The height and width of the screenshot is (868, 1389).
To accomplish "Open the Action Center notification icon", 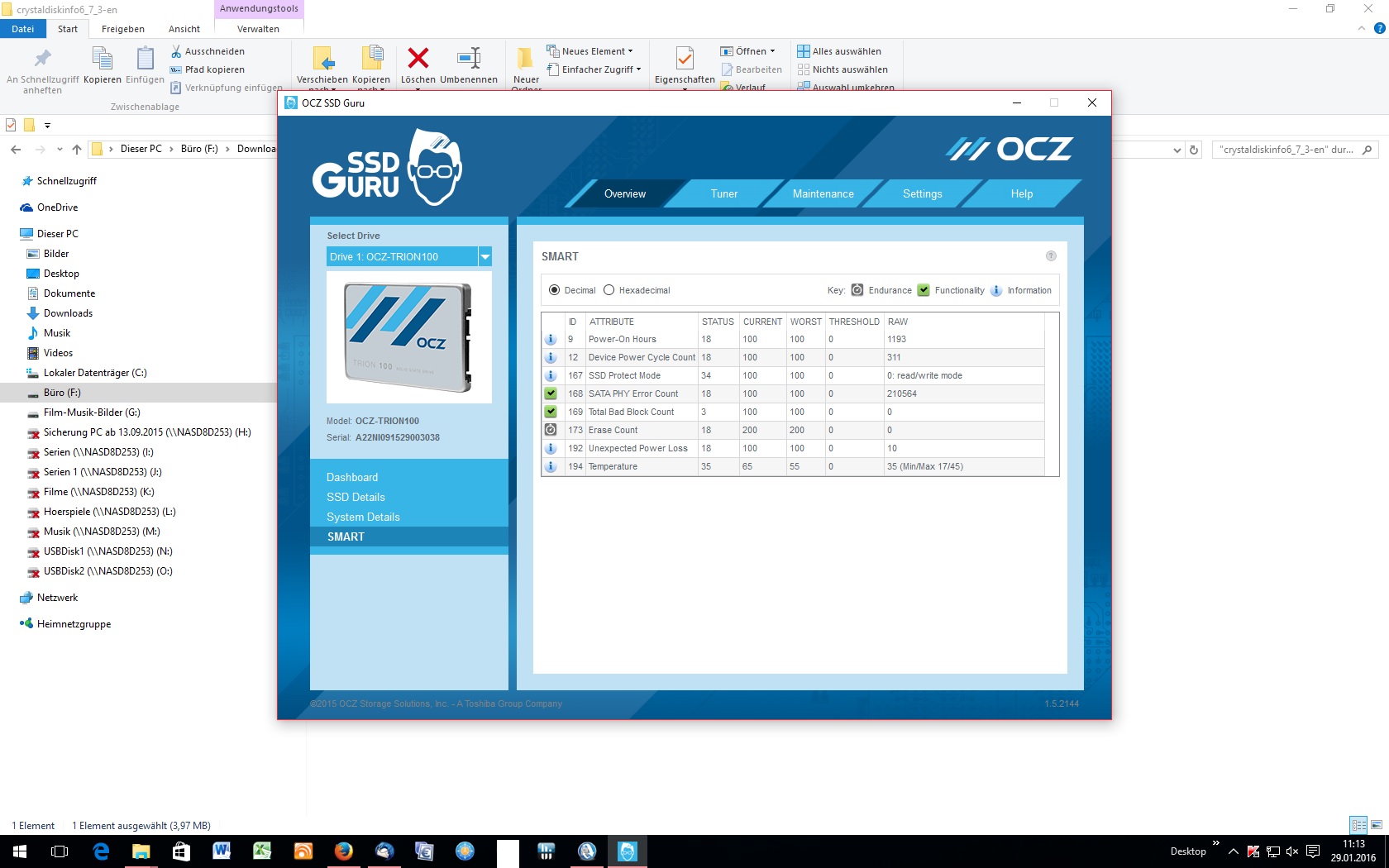I will tap(1313, 851).
